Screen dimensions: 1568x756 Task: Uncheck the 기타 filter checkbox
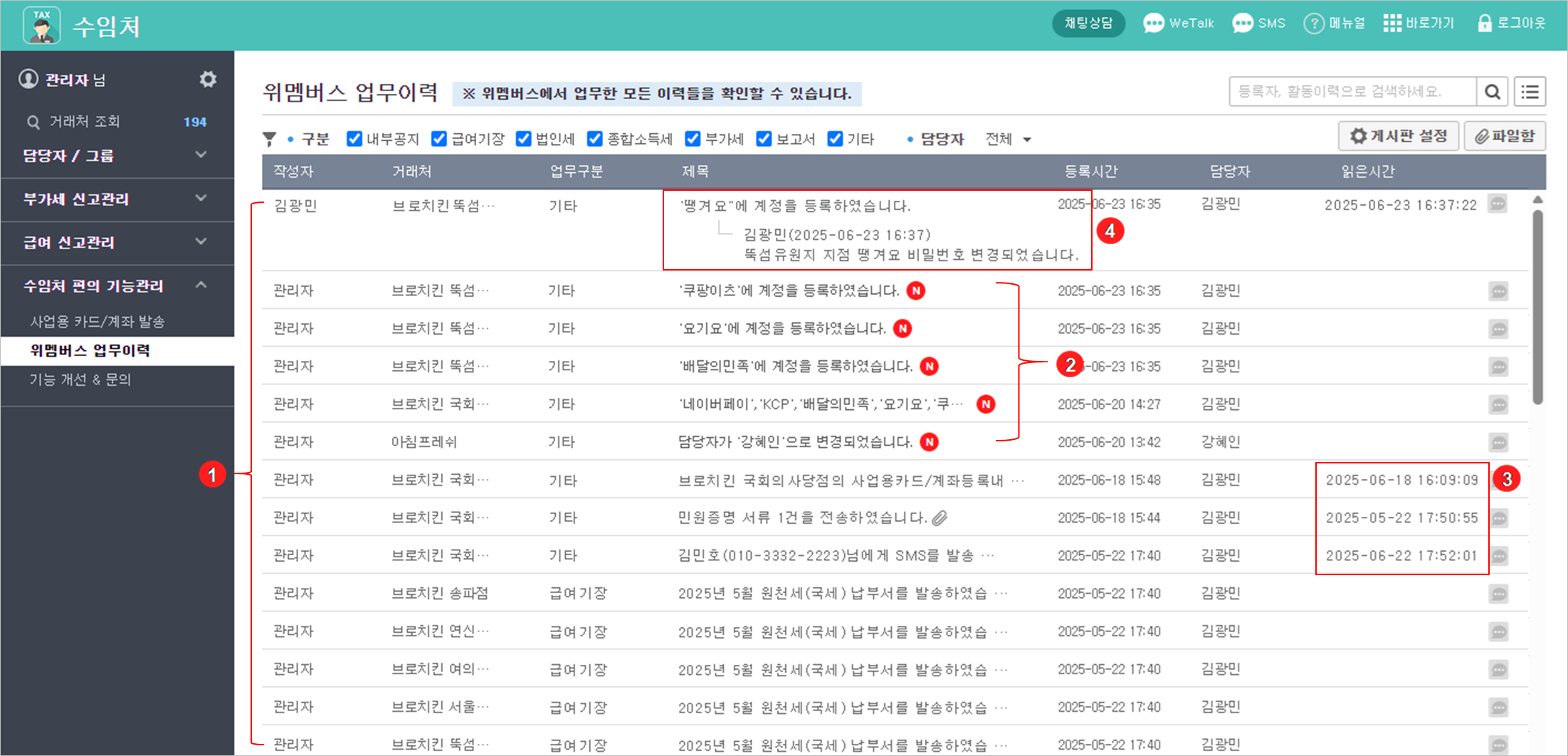pyautogui.click(x=835, y=138)
